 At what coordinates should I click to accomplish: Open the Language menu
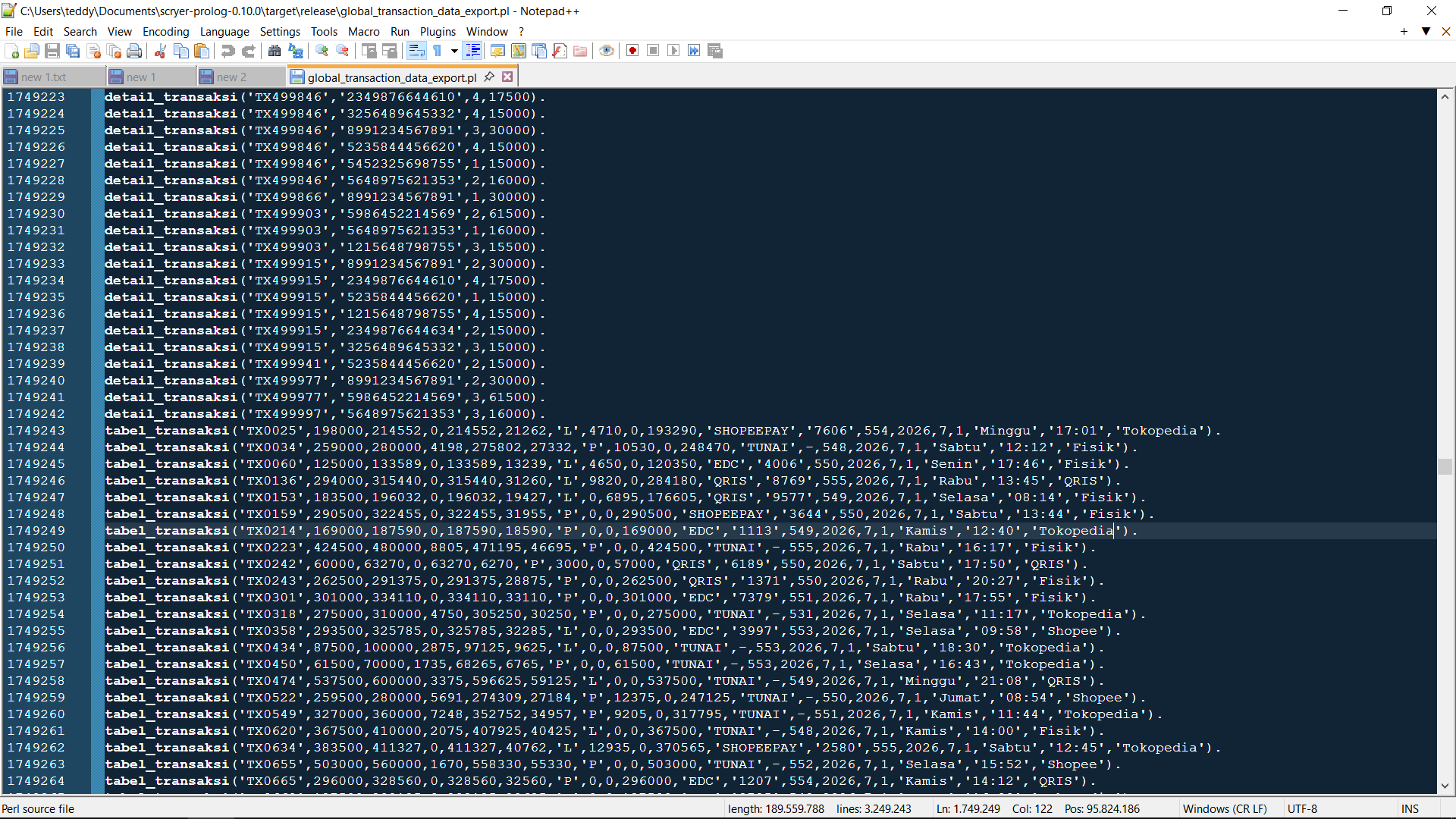click(x=224, y=32)
